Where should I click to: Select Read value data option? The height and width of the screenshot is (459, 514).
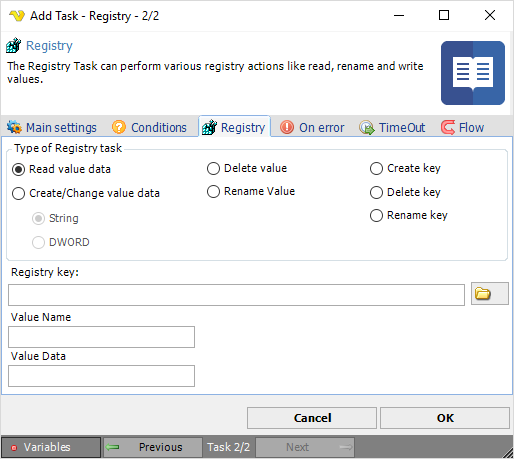click(61, 169)
